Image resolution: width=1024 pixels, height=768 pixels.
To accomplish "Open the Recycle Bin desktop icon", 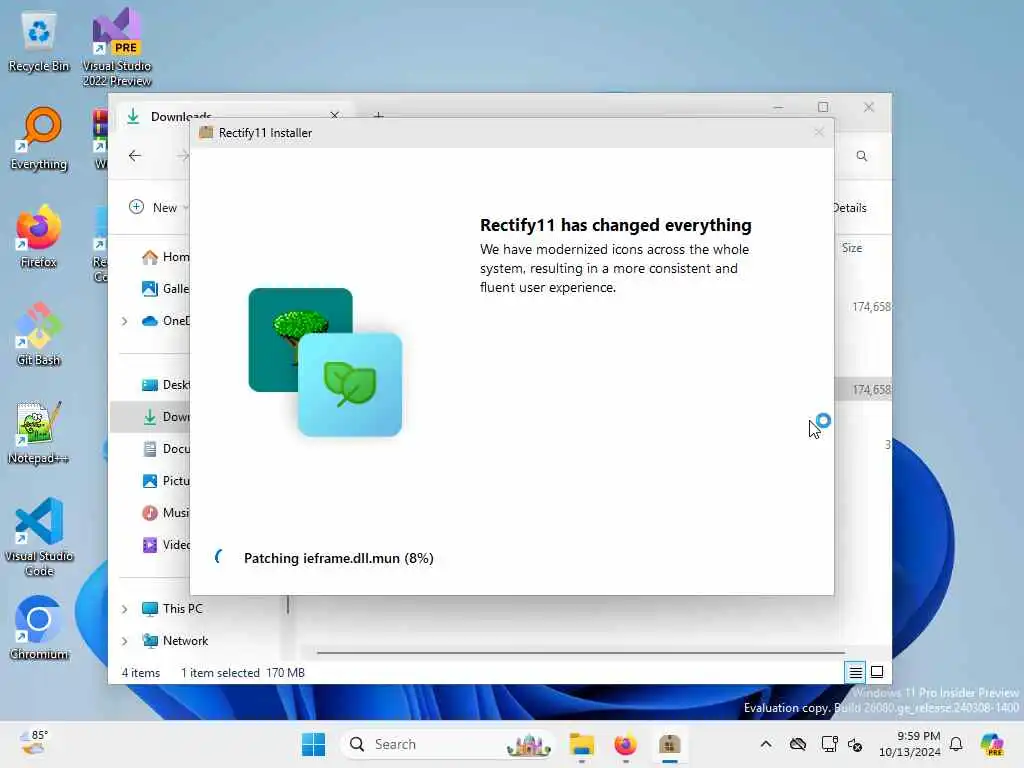I will pyautogui.click(x=39, y=40).
